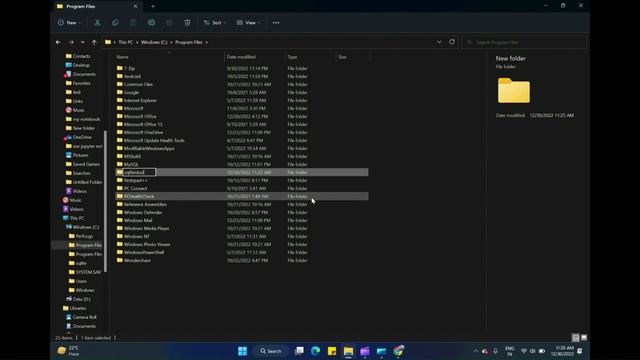
Task: Show hidden system tray icons chevron
Action: click(x=476, y=351)
